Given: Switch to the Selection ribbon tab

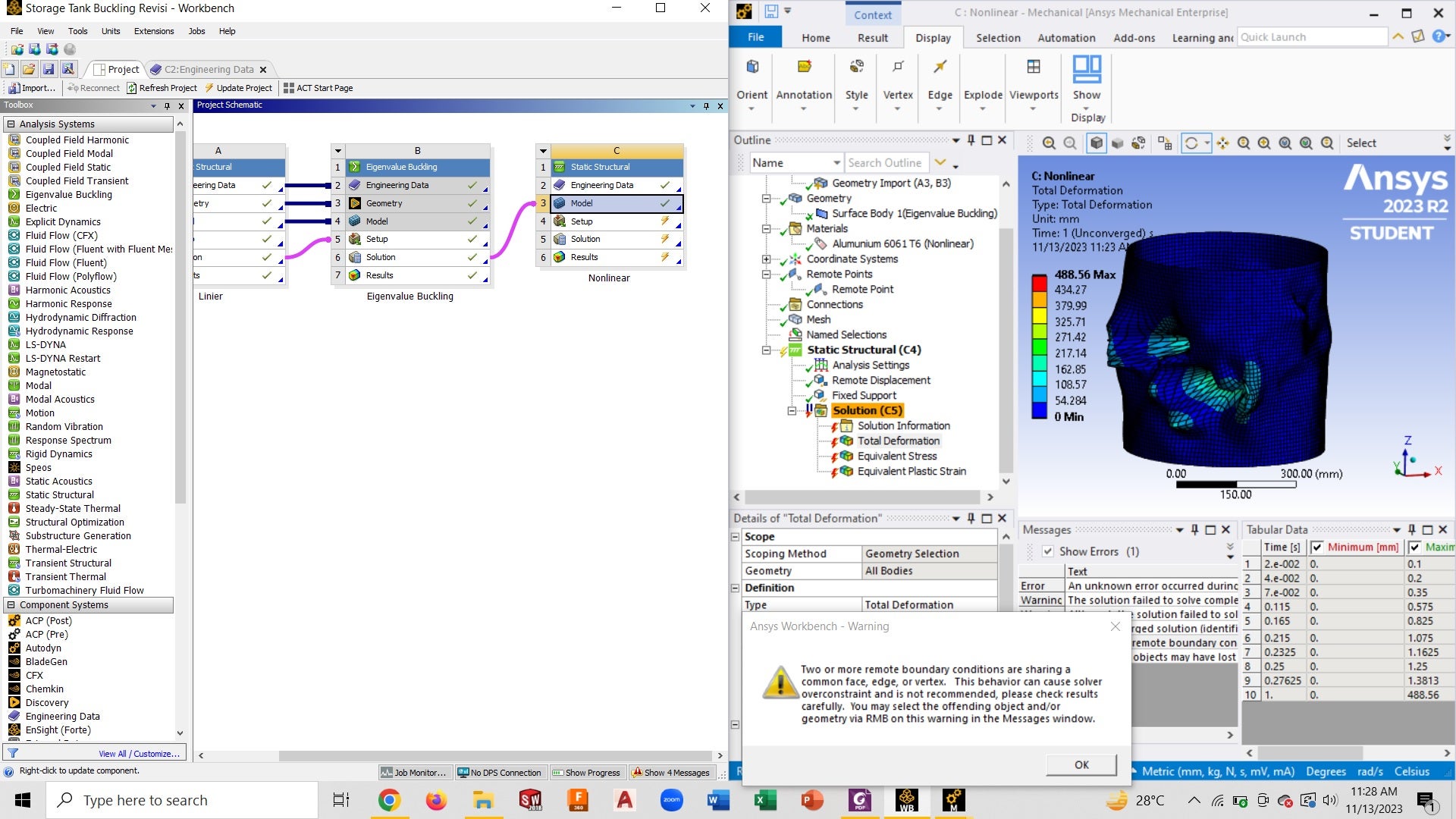Looking at the screenshot, I should tap(998, 38).
